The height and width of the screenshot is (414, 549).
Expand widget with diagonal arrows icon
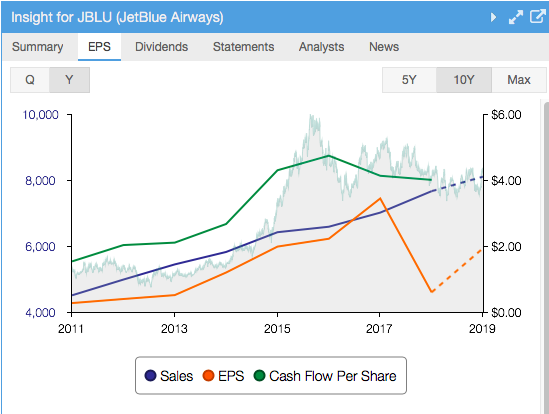(516, 17)
